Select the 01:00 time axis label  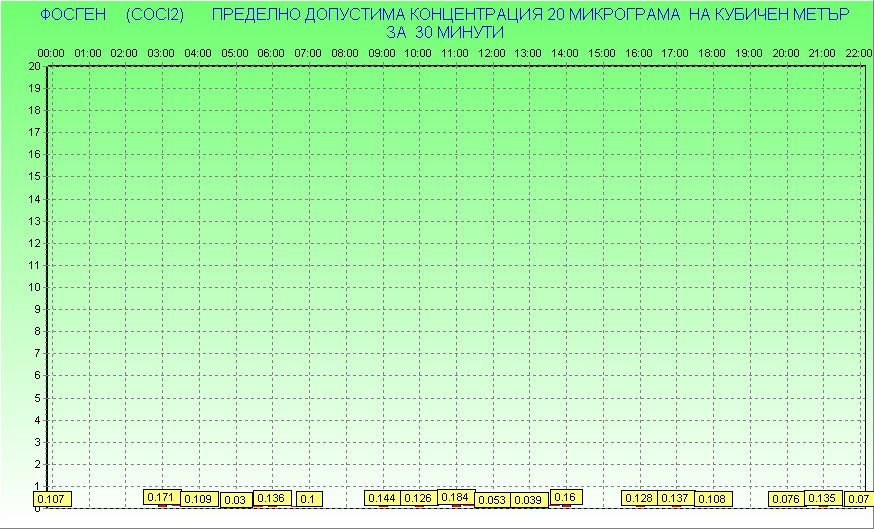tap(88, 54)
